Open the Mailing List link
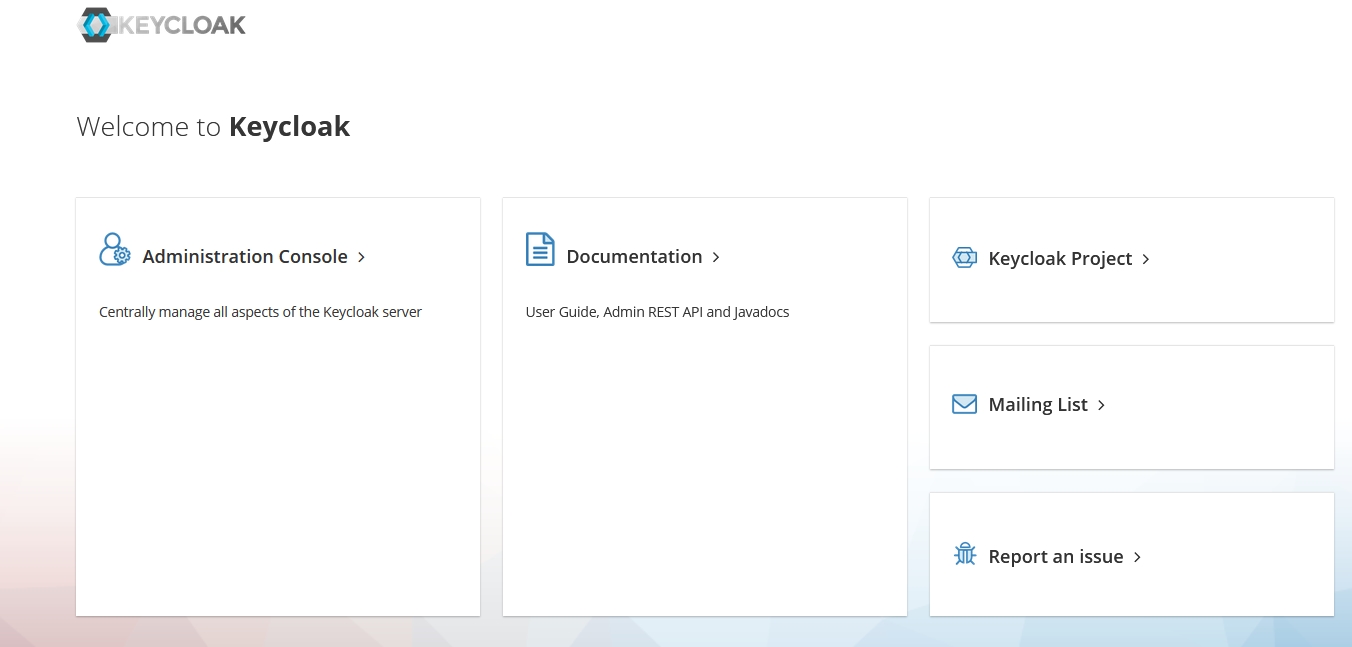The image size is (1352, 647). 1038,405
